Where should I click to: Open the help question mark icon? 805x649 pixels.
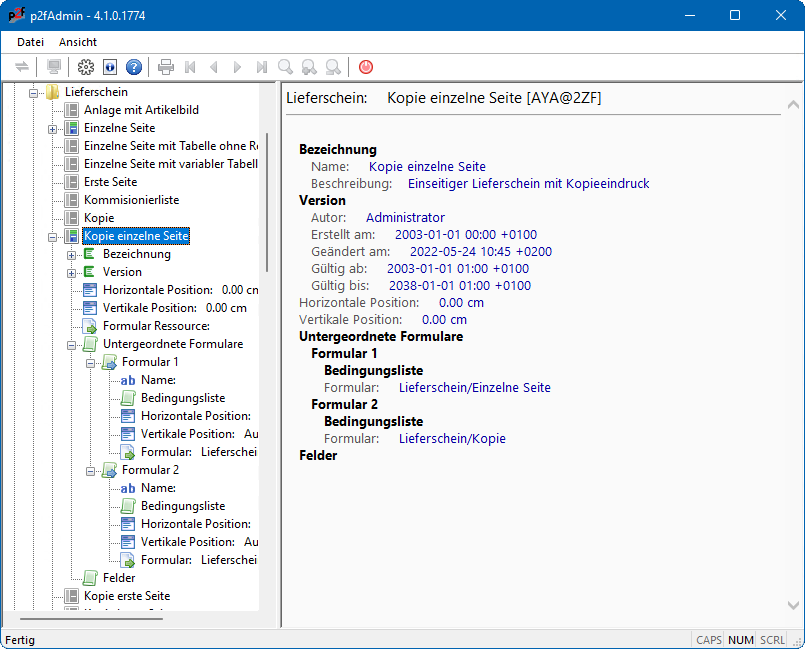point(133,67)
